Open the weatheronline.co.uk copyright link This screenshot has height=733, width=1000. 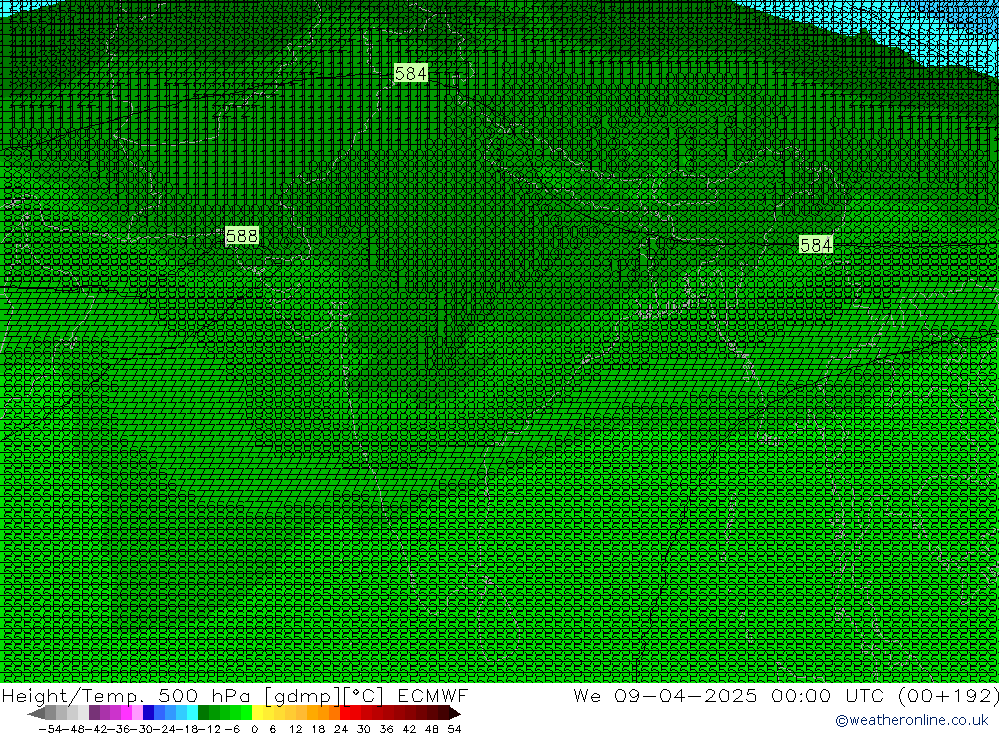[911, 720]
